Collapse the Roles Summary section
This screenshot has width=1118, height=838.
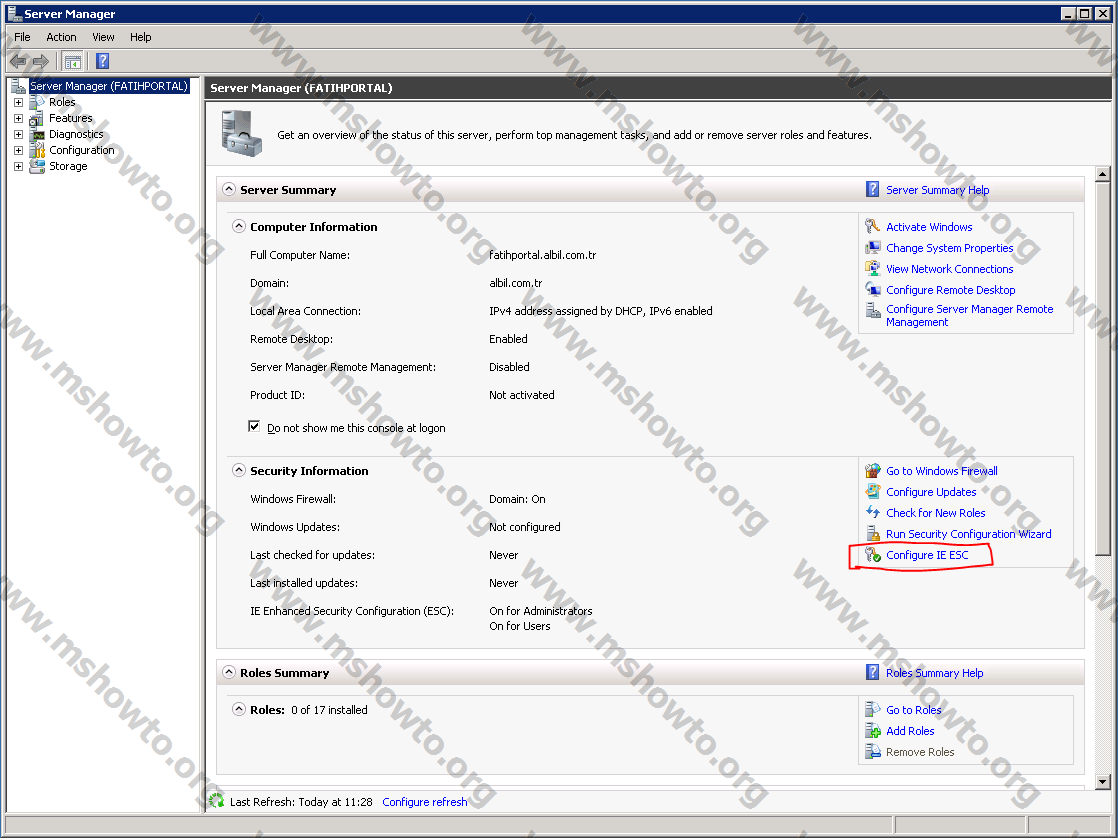[x=229, y=672]
